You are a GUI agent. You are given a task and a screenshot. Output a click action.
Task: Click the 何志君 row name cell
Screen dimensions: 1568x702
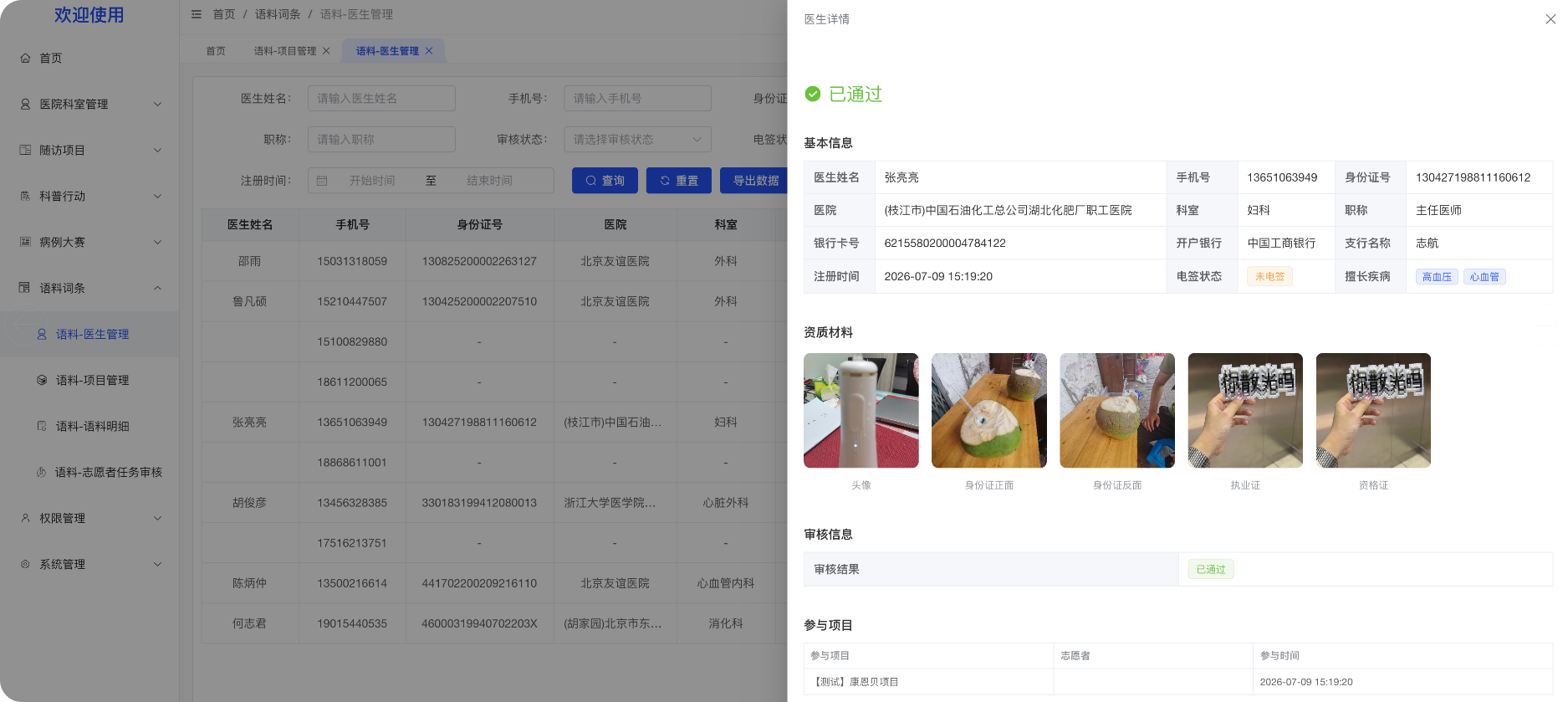[x=250, y=623]
